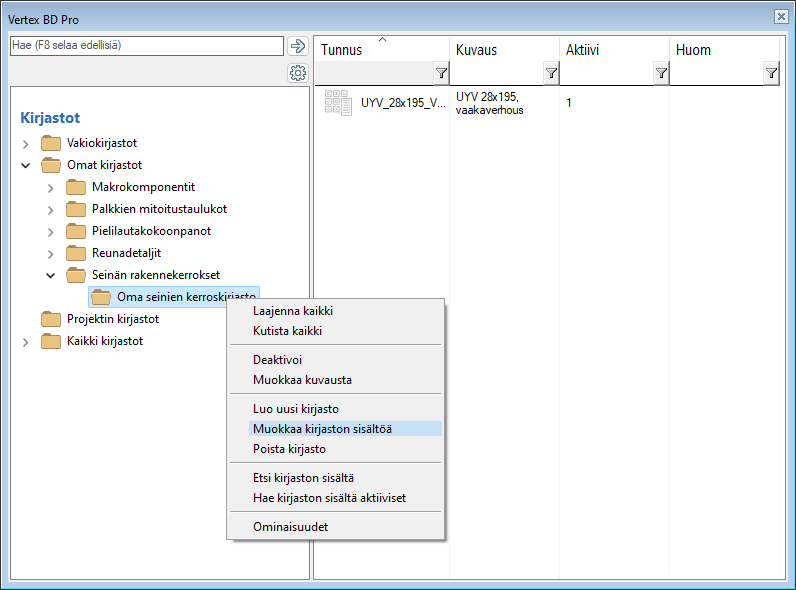Click the Huom column filter icon

[771, 73]
